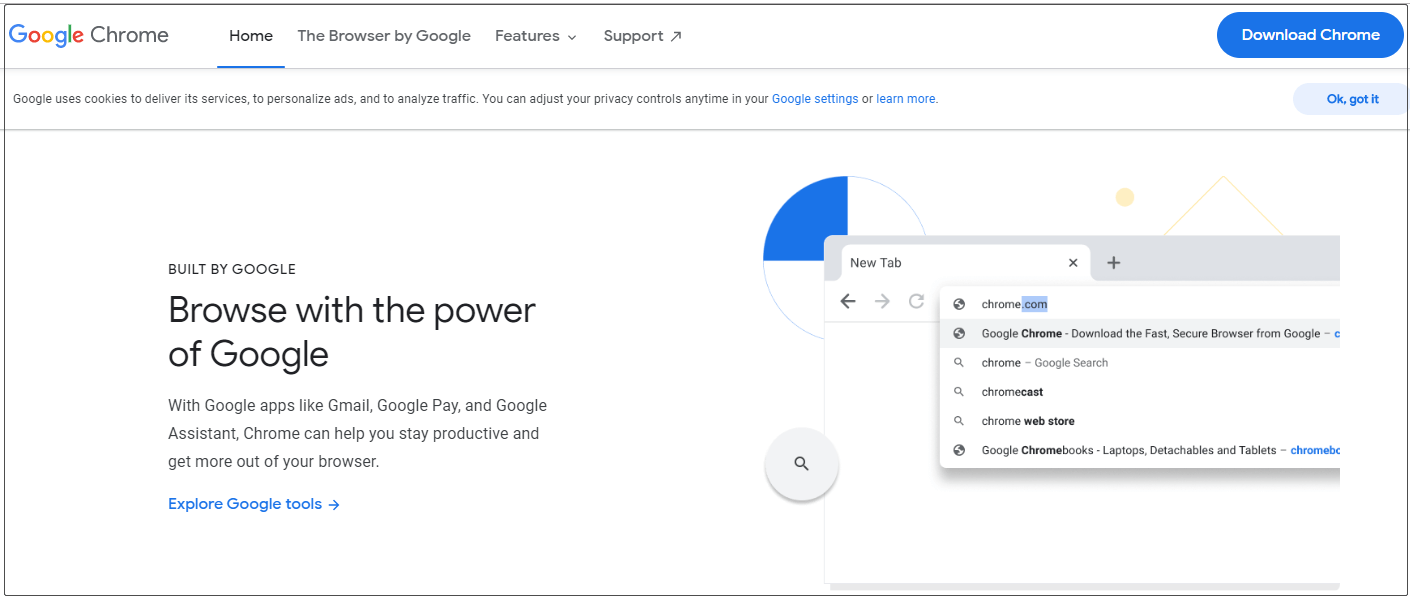Open the Google settings link

(x=815, y=99)
